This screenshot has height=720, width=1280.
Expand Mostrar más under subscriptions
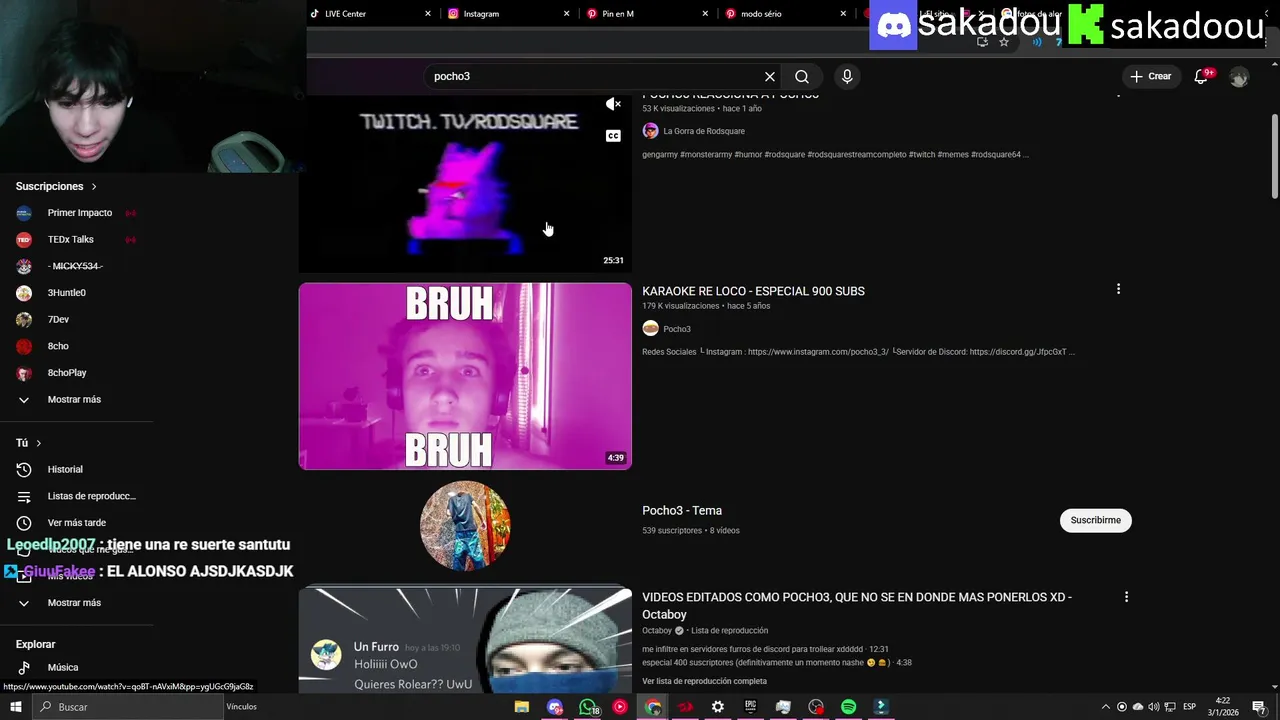(76, 399)
